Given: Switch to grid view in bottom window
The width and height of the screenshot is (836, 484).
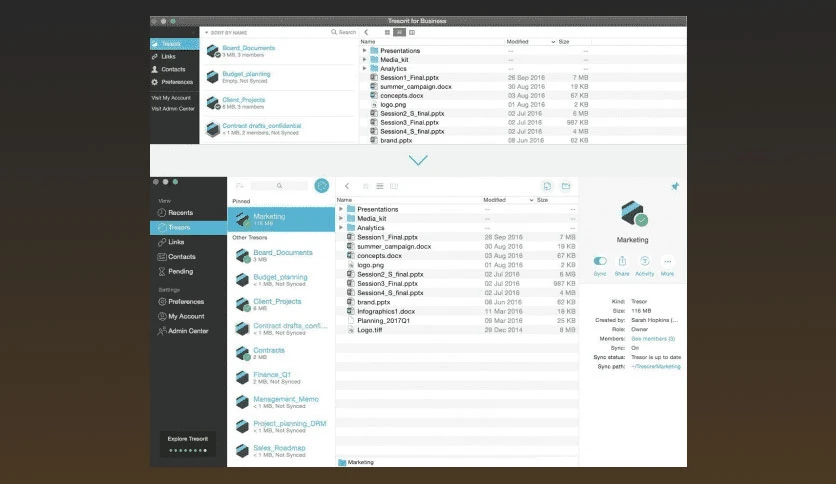Looking at the screenshot, I should click(366, 186).
